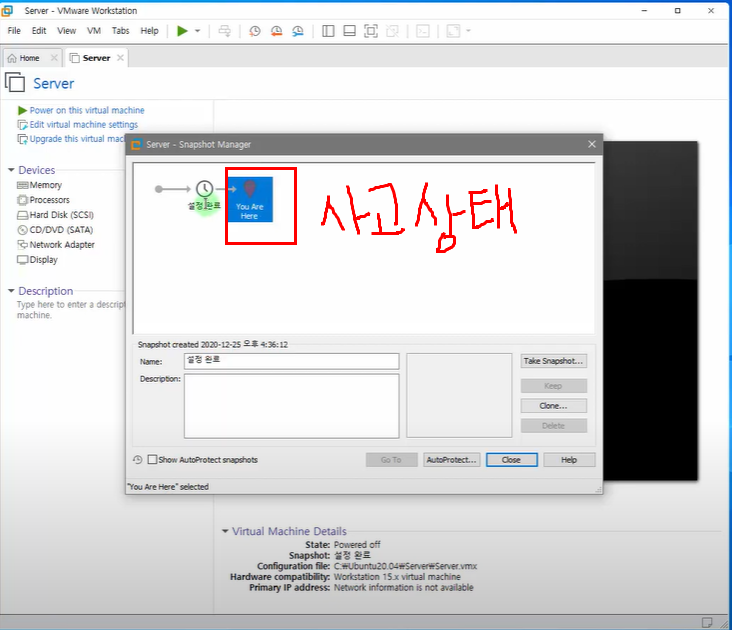Open the stretch guest dropdown arrow
The image size is (732, 630).
468,31
